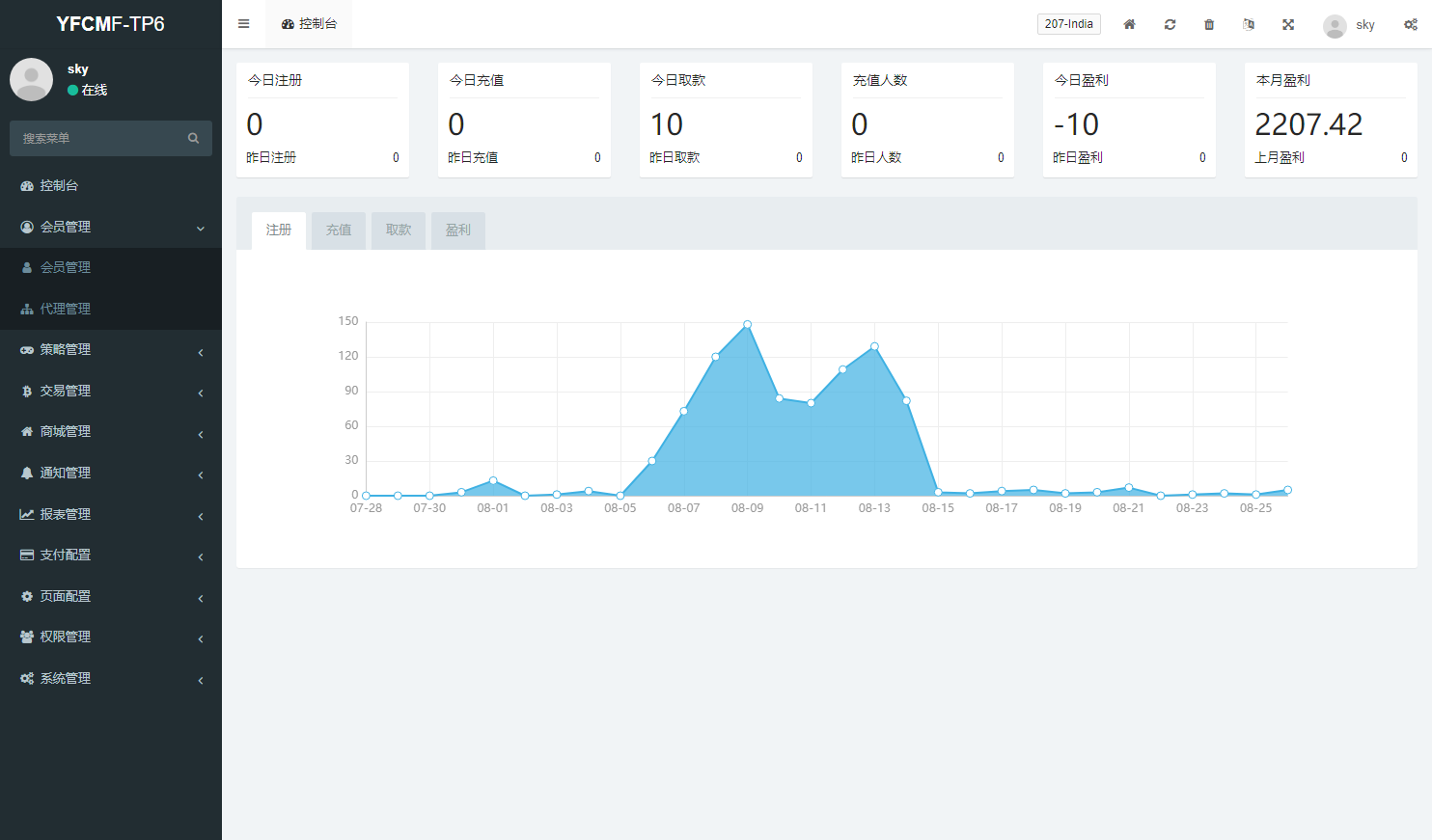Expand the 报表管理 sidebar menu

pos(111,514)
